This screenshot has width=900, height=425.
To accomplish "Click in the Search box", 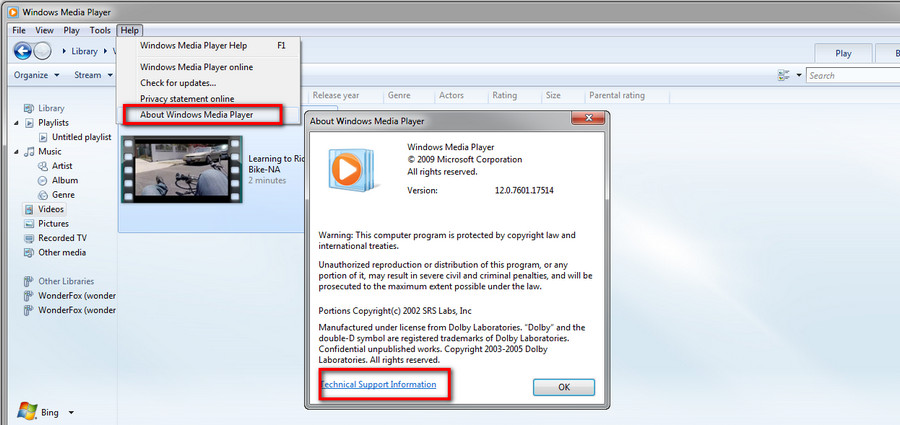I will (x=854, y=75).
